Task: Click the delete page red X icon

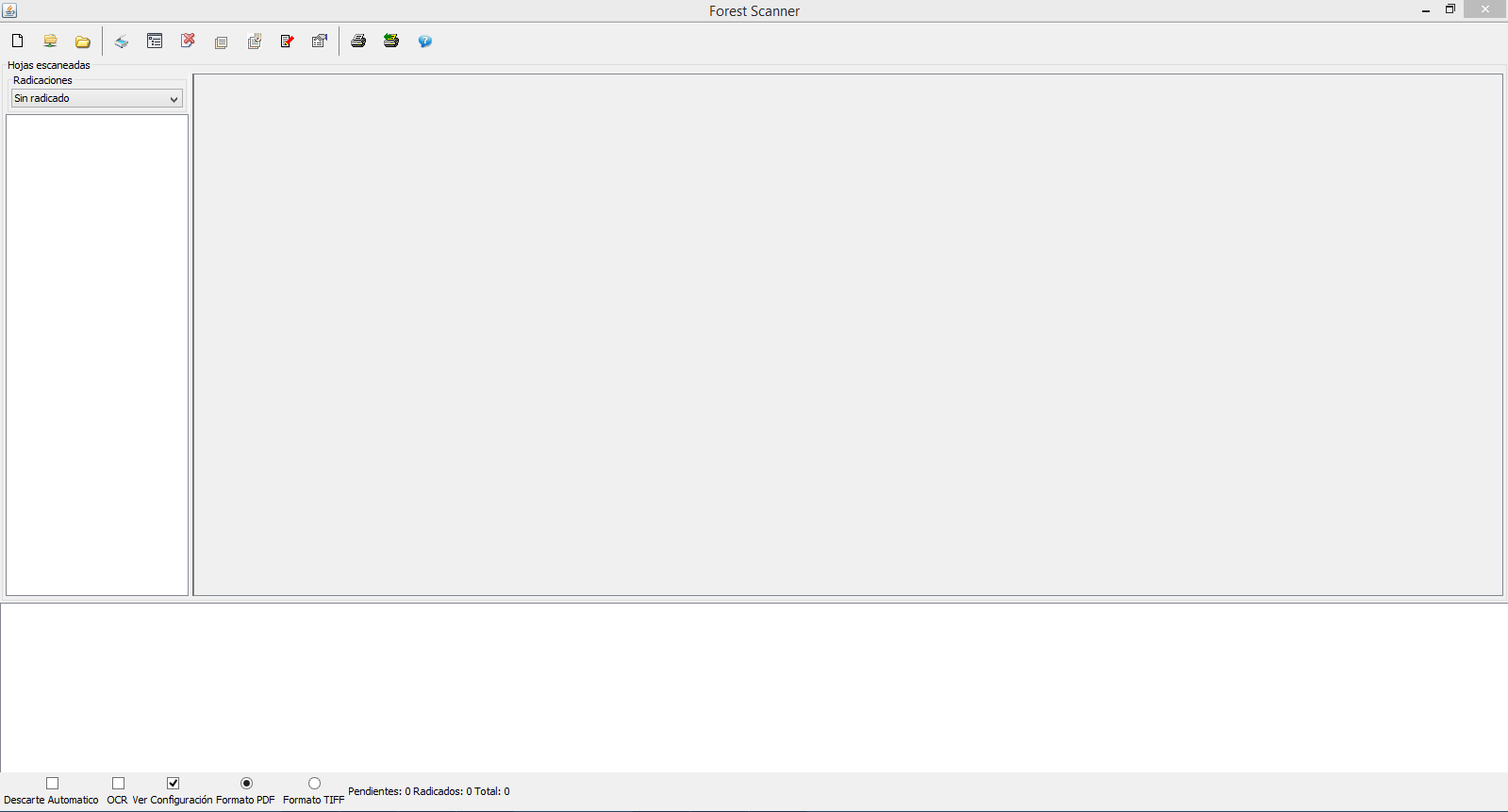Action: (188, 41)
